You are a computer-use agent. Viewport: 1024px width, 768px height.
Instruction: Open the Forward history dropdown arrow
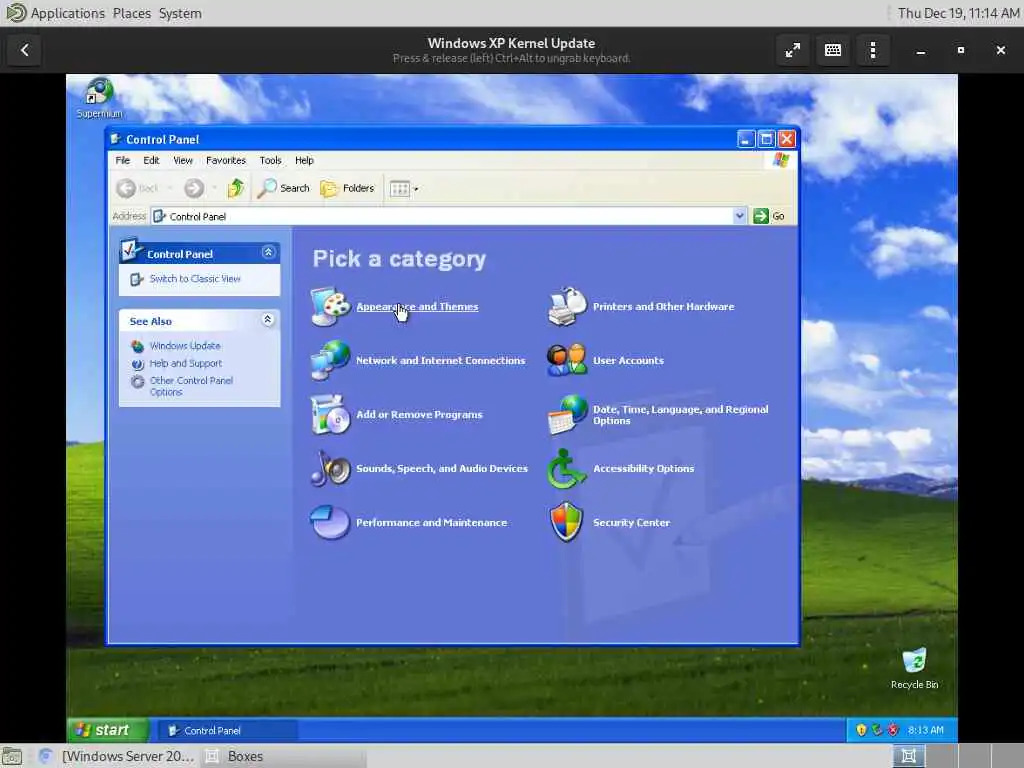click(x=214, y=189)
